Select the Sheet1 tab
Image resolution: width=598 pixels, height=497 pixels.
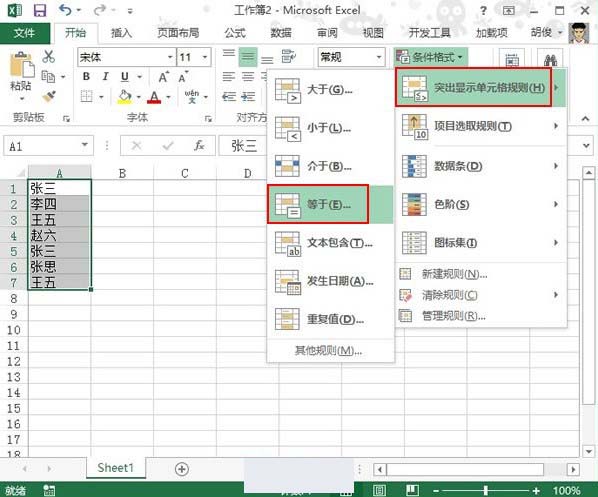tap(116, 468)
